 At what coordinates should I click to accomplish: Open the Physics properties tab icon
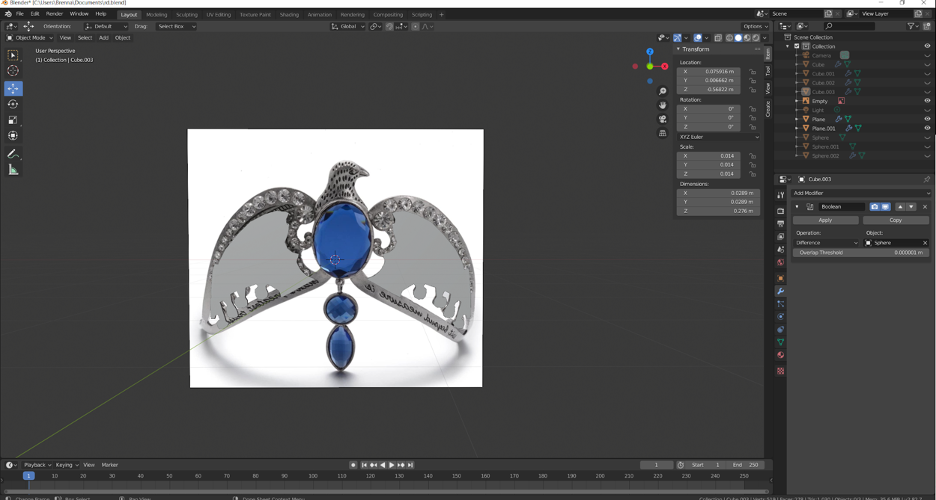pos(780,317)
